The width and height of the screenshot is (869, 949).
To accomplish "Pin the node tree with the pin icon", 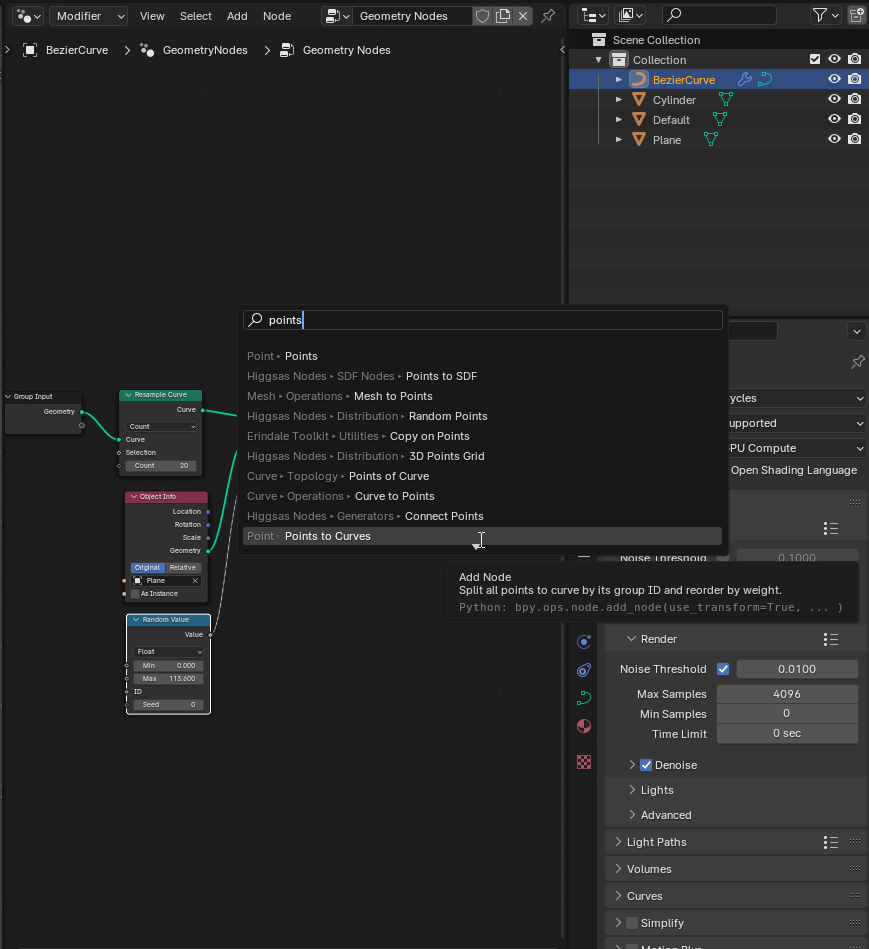I will (x=548, y=16).
